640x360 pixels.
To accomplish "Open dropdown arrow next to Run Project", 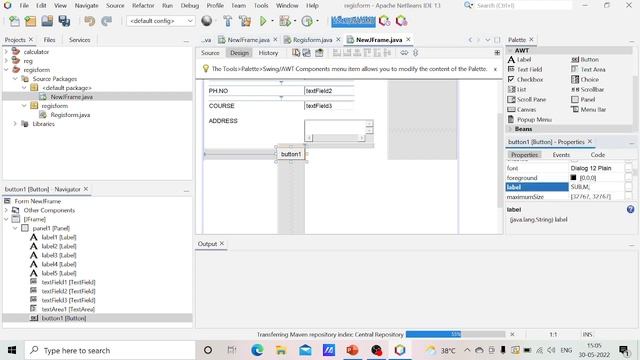I will (x=273, y=21).
